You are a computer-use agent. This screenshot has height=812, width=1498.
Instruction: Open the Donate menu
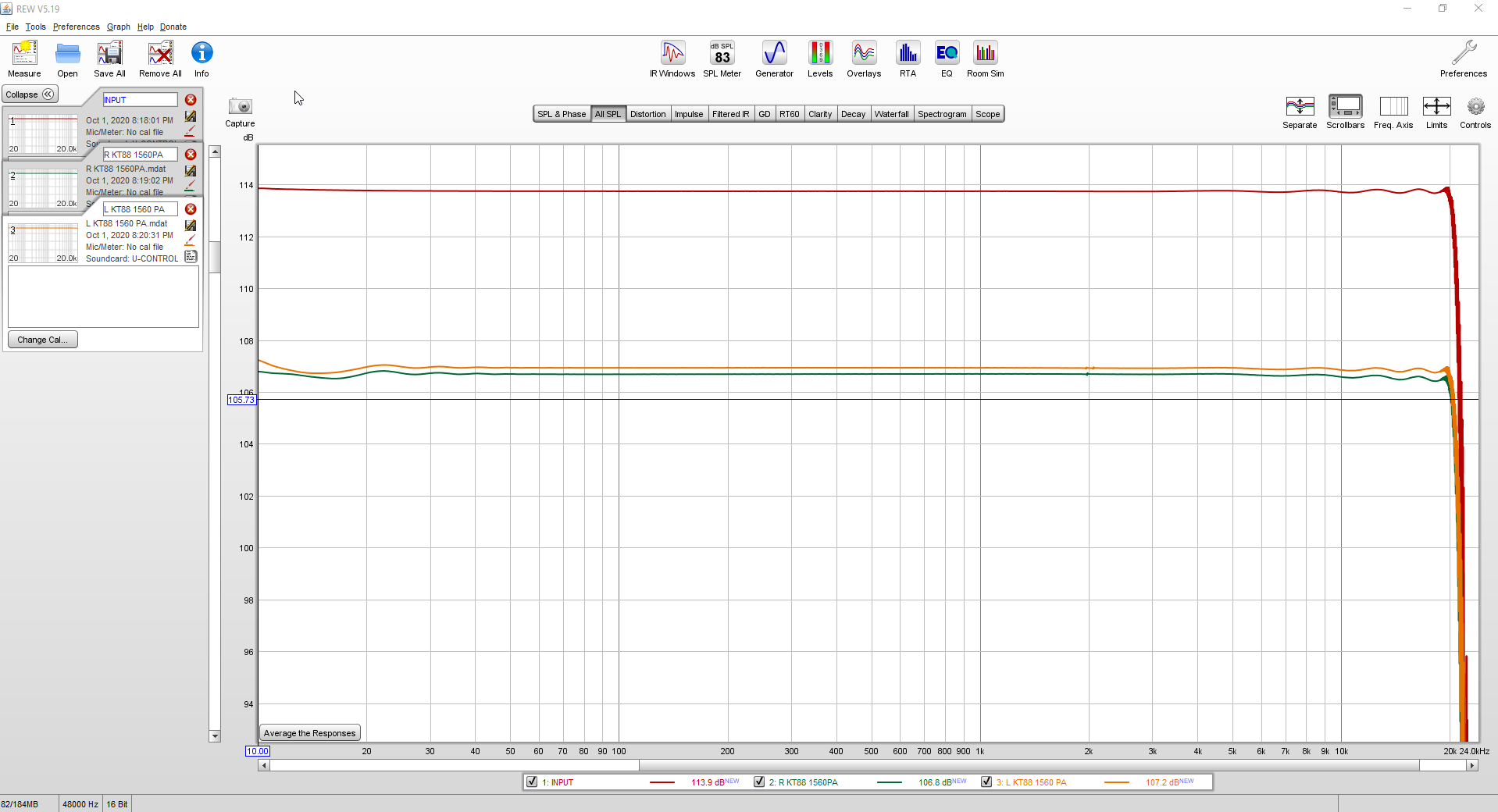[173, 27]
